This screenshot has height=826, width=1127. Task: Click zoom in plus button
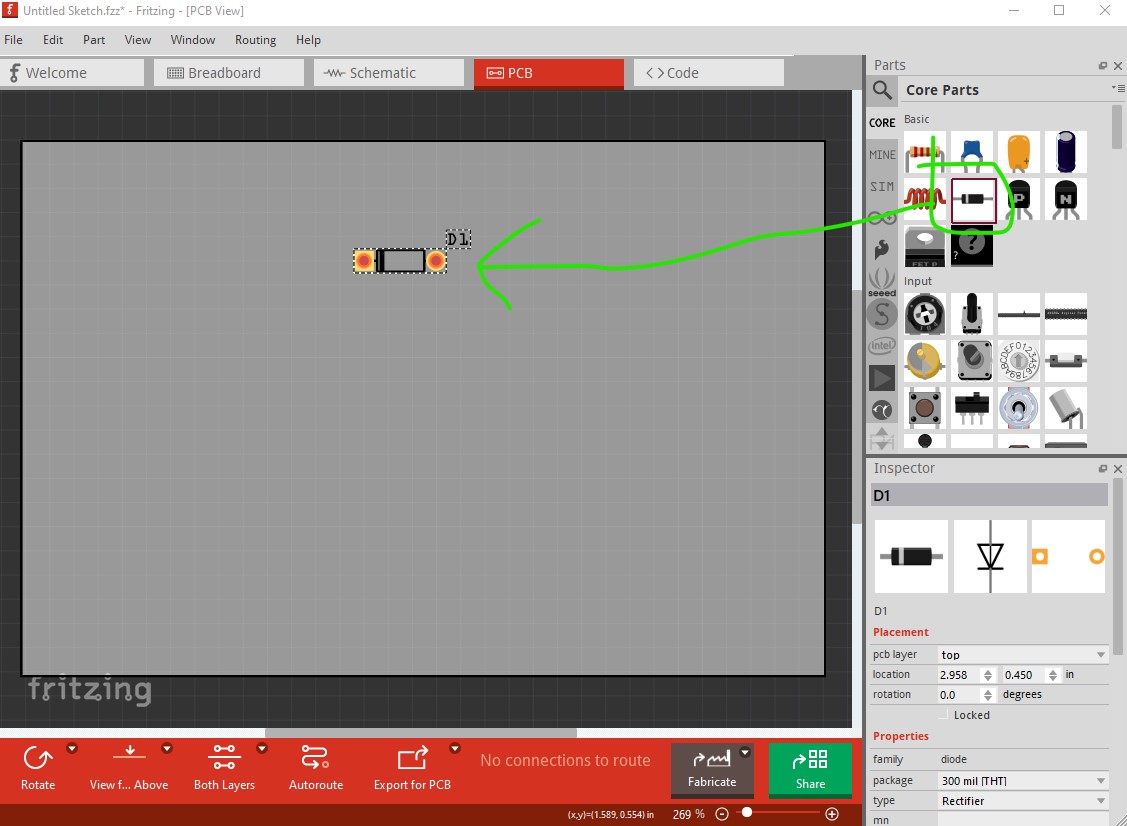point(832,814)
